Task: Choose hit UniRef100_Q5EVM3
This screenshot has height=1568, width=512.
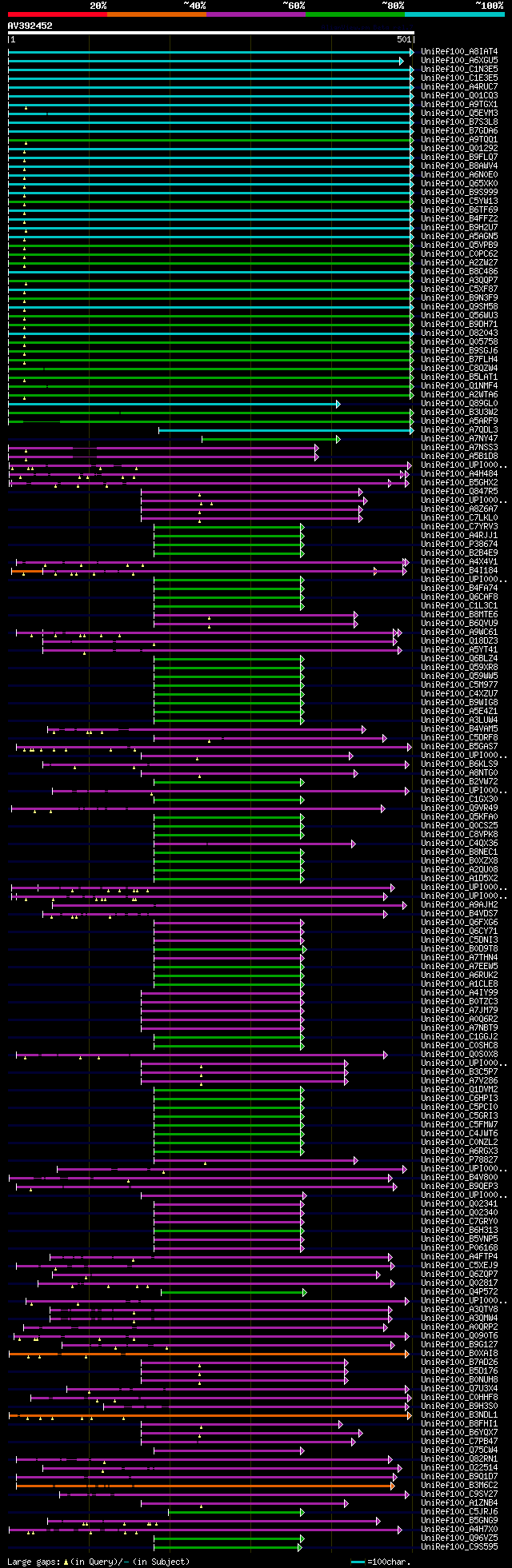Action: click(459, 114)
